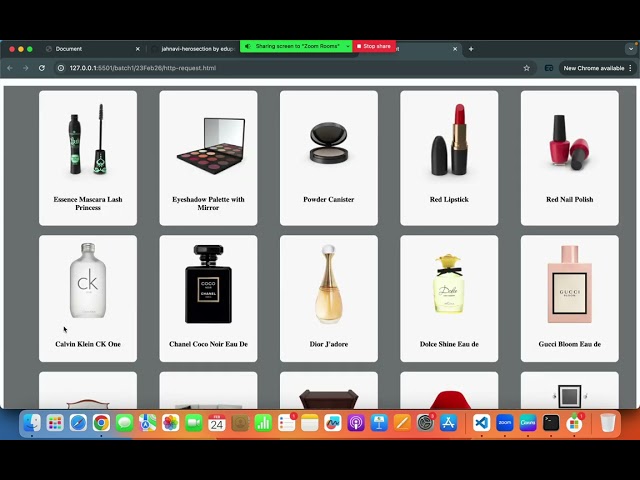The image size is (640, 480).
Task: Click 'Dolce Shine Eau de' title text
Action: pos(449,344)
